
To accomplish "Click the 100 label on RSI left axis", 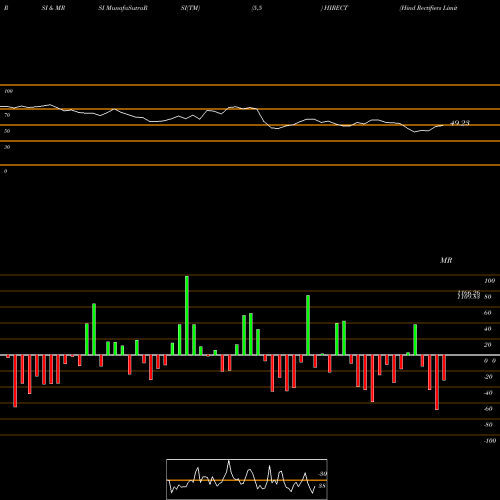I will pyautogui.click(x=8, y=91).
